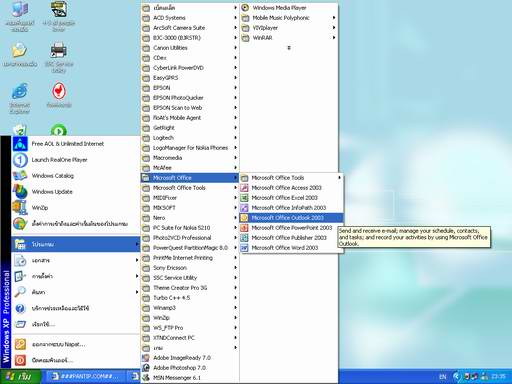Screen dimensions: 512x384
Task: Open the PowerQuest PartitionMagic 8.0 folder
Action: [x=189, y=248]
